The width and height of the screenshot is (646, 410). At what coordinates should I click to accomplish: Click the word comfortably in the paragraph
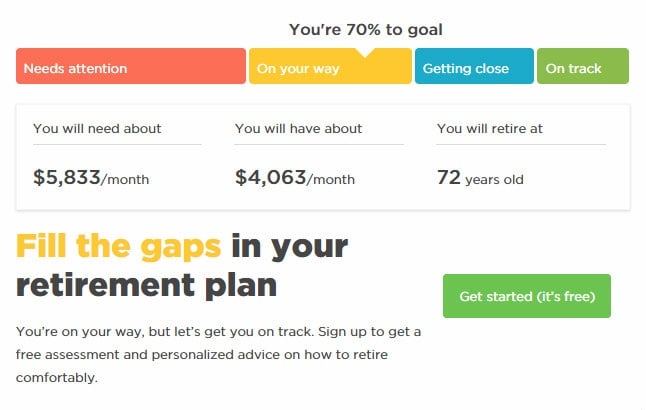57,378
